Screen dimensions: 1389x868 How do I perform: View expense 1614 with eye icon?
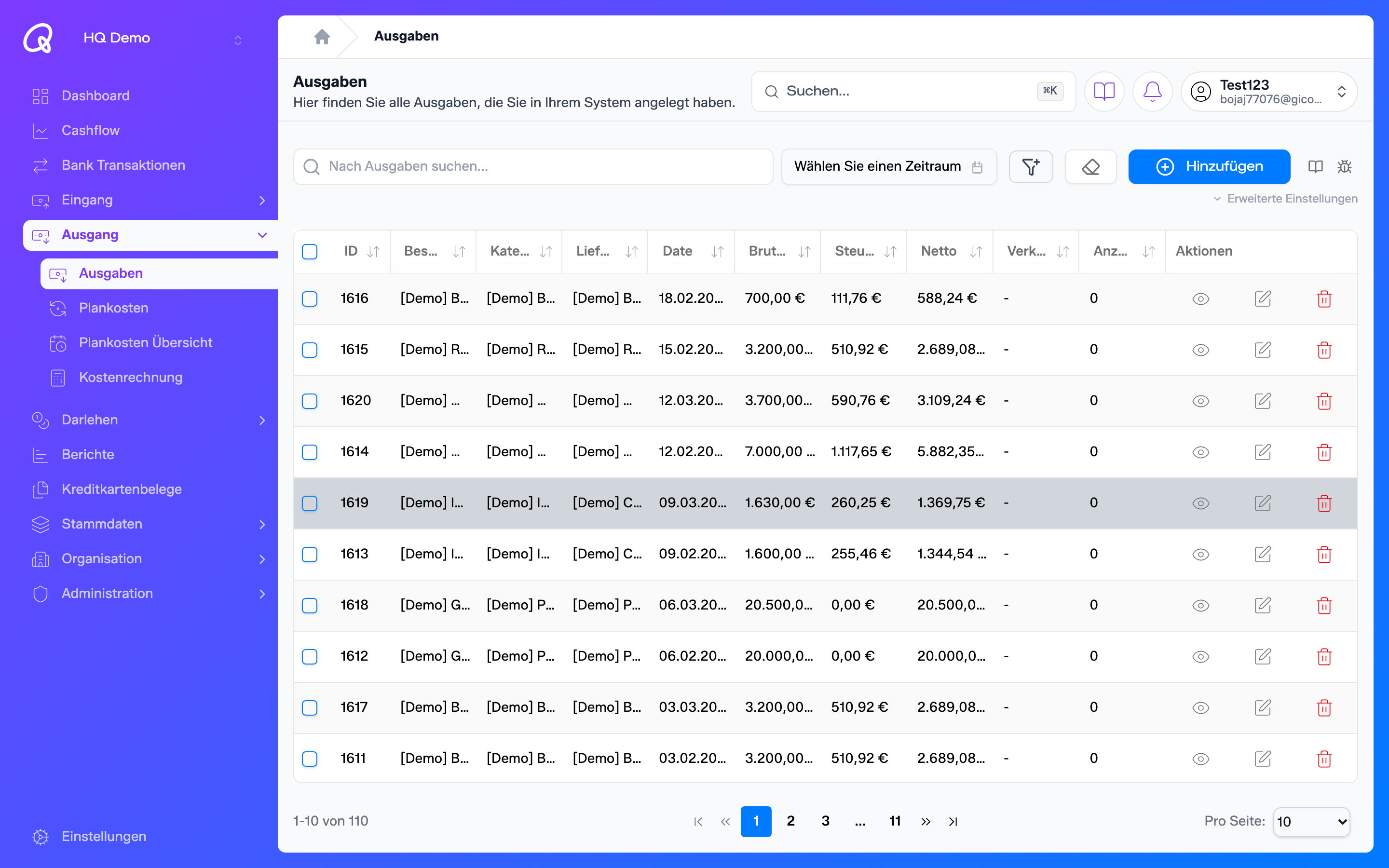coord(1201,452)
